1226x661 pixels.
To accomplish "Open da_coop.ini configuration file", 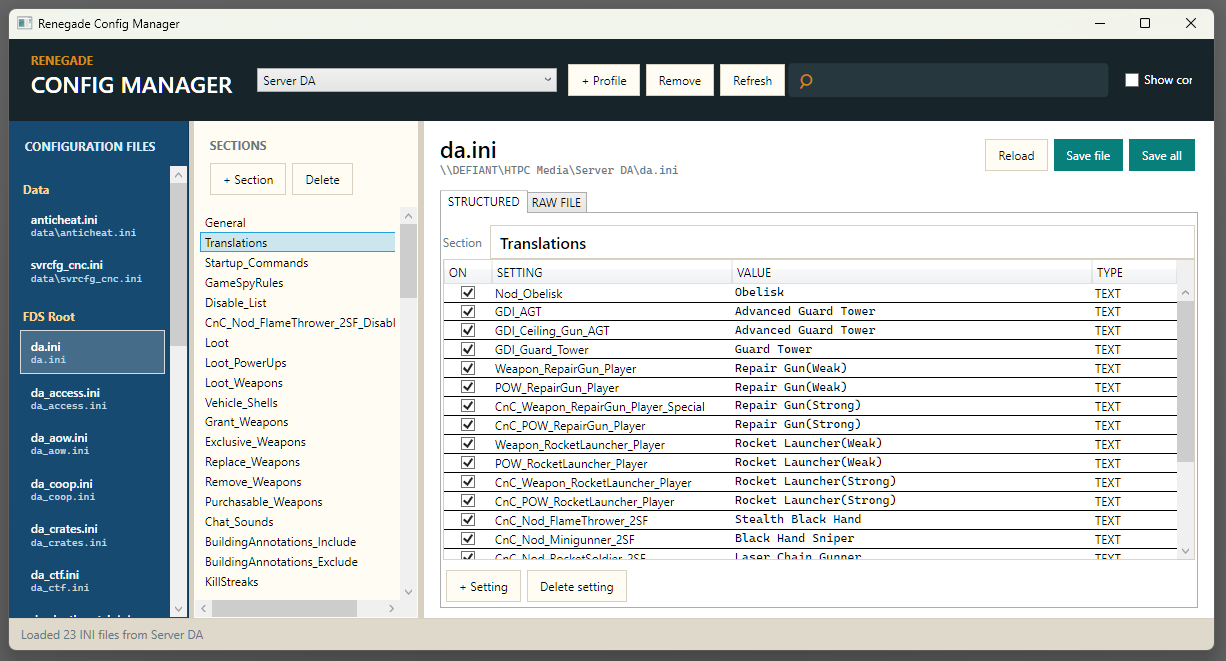I will pyautogui.click(x=92, y=489).
